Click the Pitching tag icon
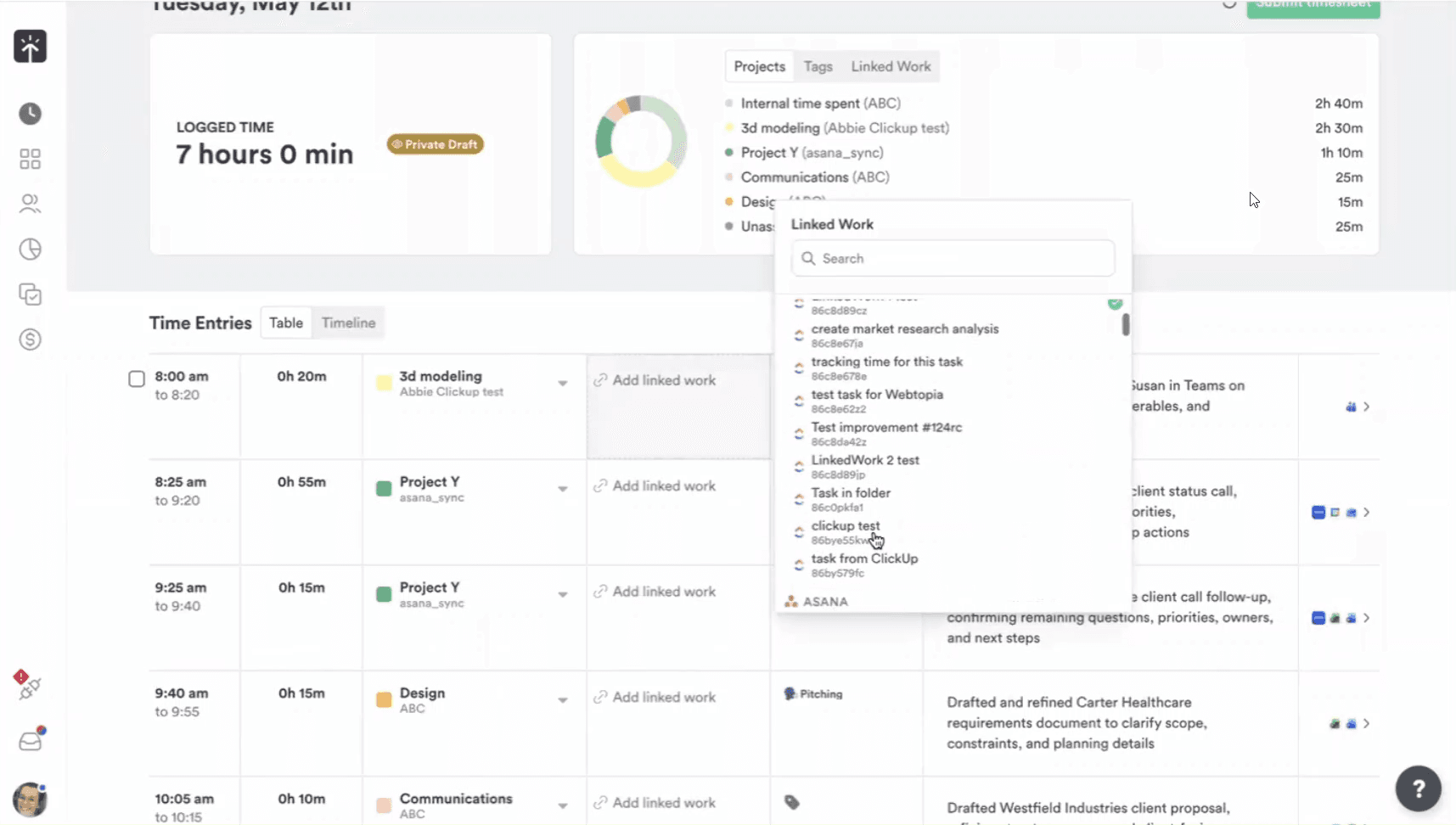 [790, 693]
